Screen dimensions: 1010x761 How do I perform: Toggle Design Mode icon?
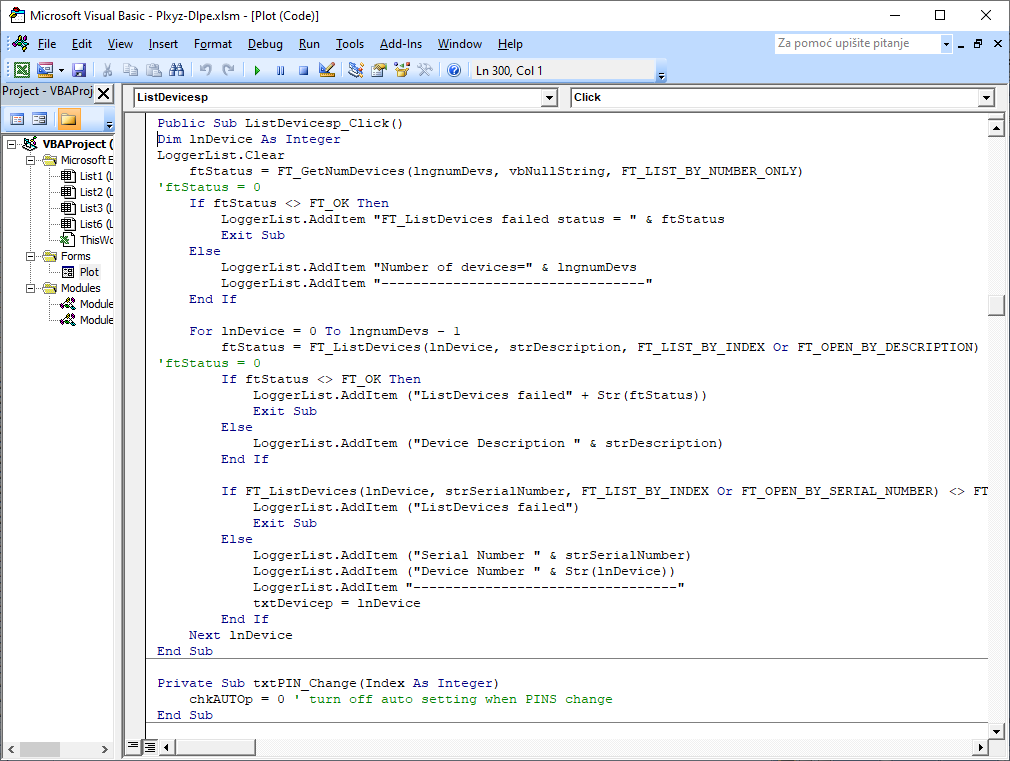click(327, 70)
